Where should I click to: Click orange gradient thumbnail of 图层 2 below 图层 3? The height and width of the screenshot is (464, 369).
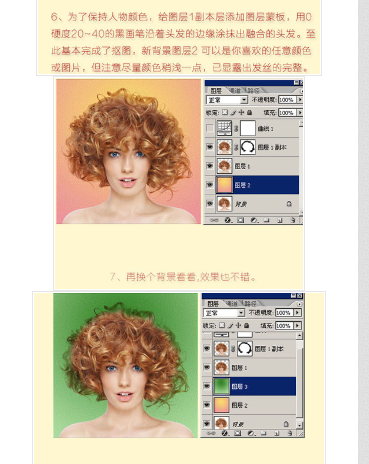click(221, 405)
